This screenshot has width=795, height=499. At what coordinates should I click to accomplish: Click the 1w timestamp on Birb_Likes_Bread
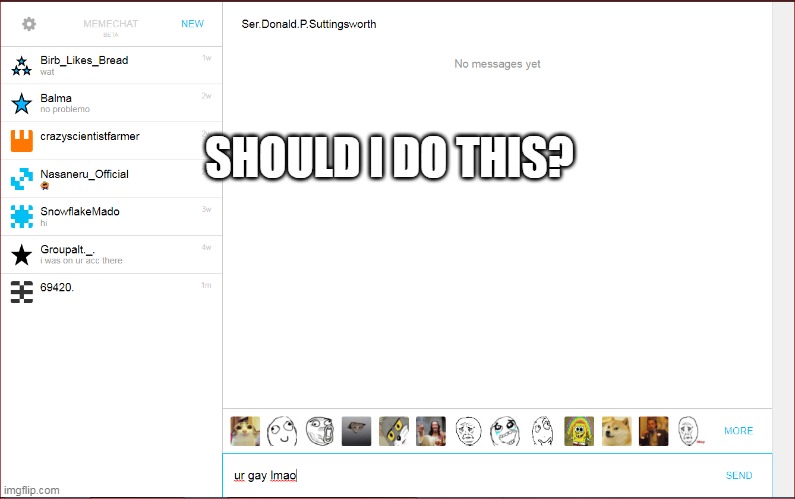click(x=206, y=58)
